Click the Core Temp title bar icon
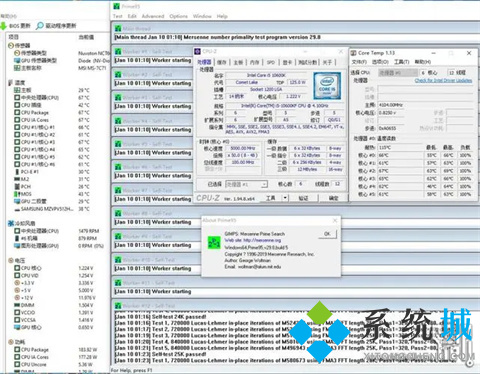Image resolution: width=480 pixels, height=374 pixels. click(x=353, y=53)
